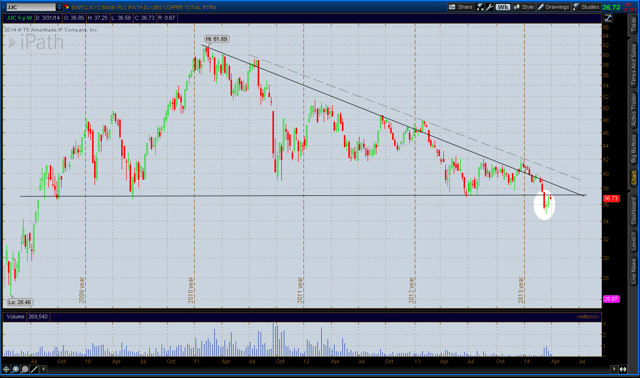Open the quick study flask icon
Image resolution: width=640 pixels, height=378 pixels.
480,7
